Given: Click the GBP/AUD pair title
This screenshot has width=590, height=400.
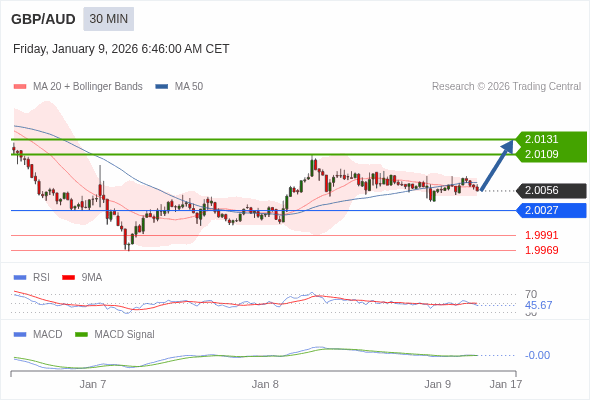Looking at the screenshot, I should pyautogui.click(x=43, y=19).
